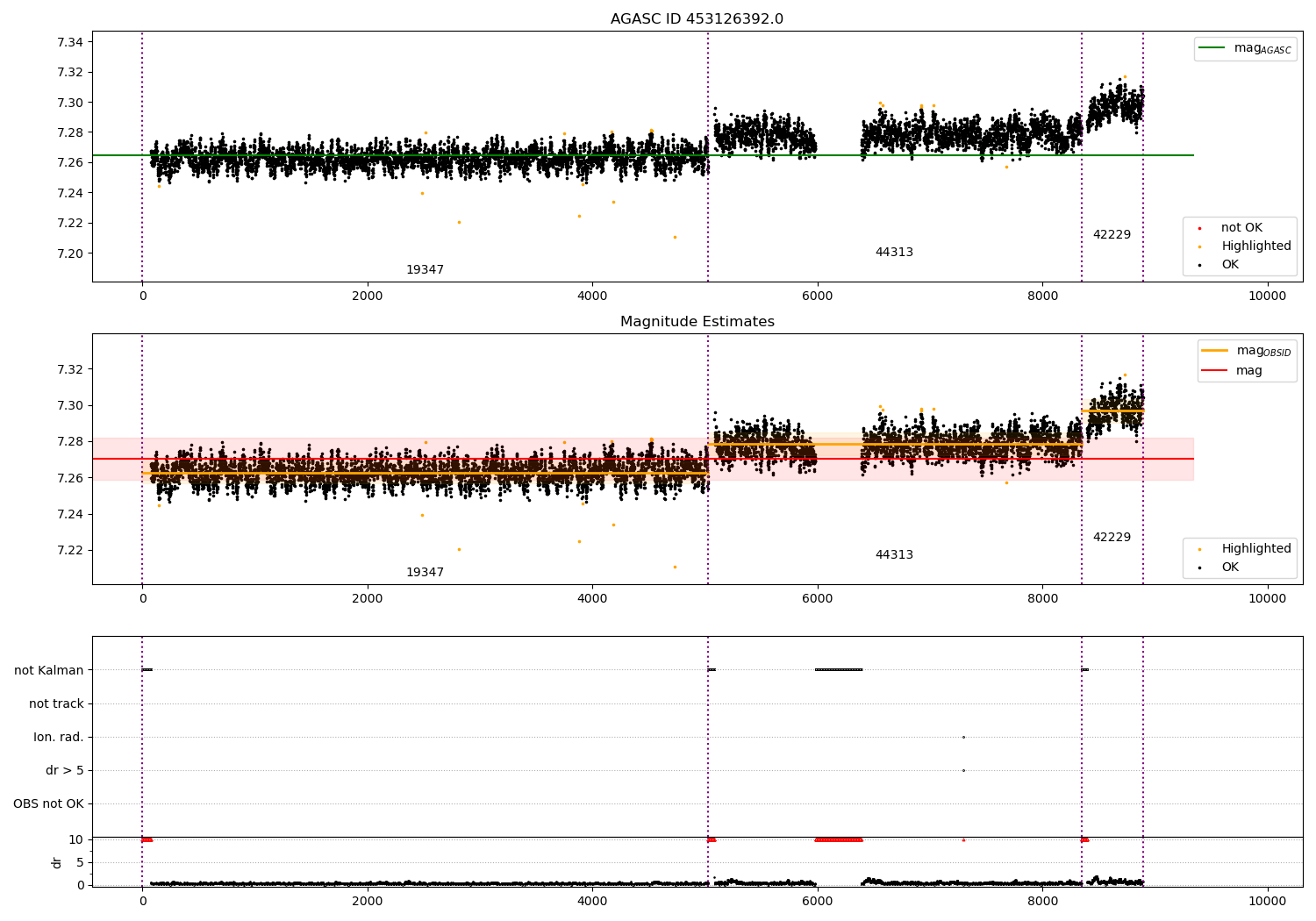Click the 'Ion. rad.' axis label
The image size is (1316, 921).
(x=59, y=738)
